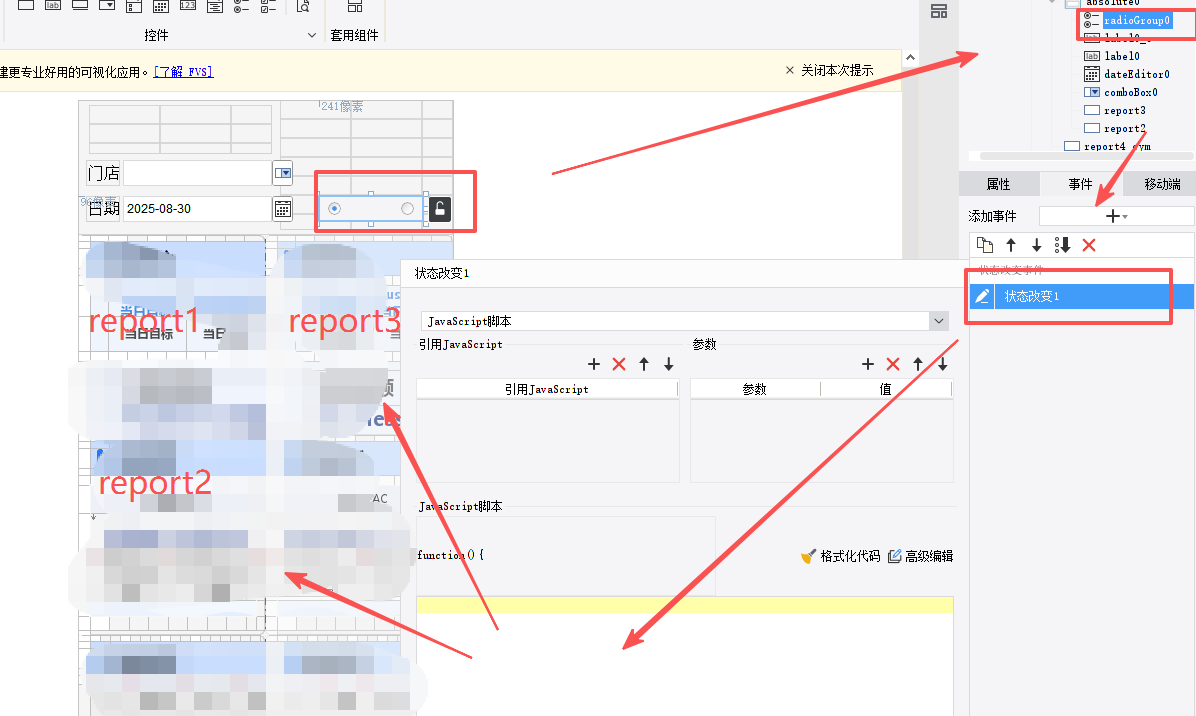Select the number editor '123' widget icon
This screenshot has height=716, width=1196.
[x=188, y=5]
